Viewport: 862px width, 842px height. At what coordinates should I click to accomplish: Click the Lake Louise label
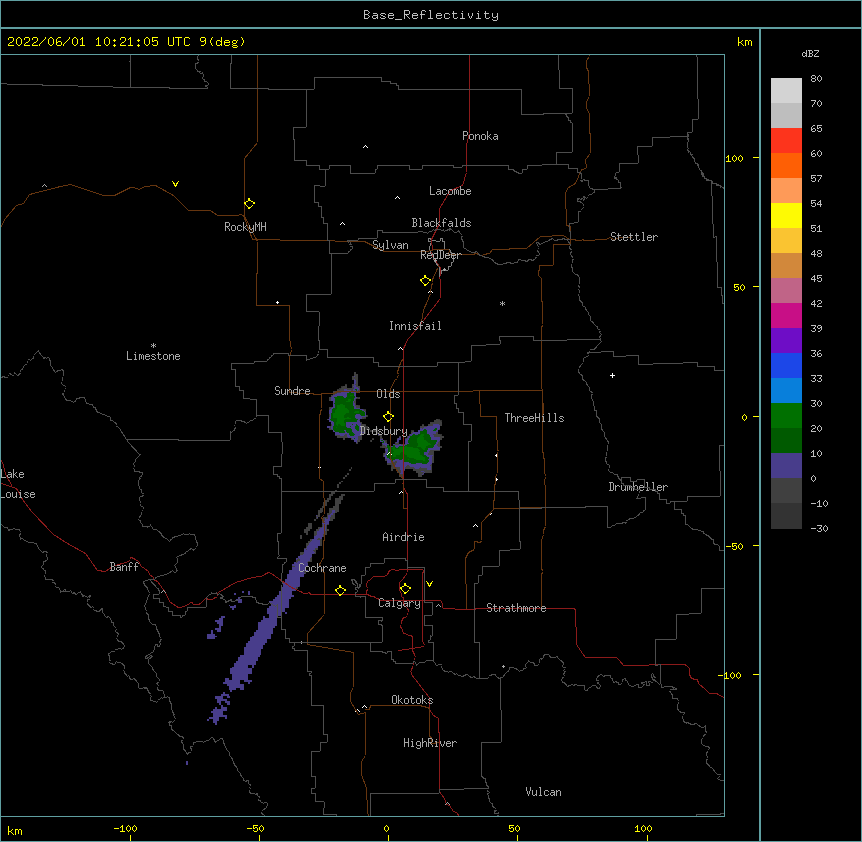click(x=18, y=484)
